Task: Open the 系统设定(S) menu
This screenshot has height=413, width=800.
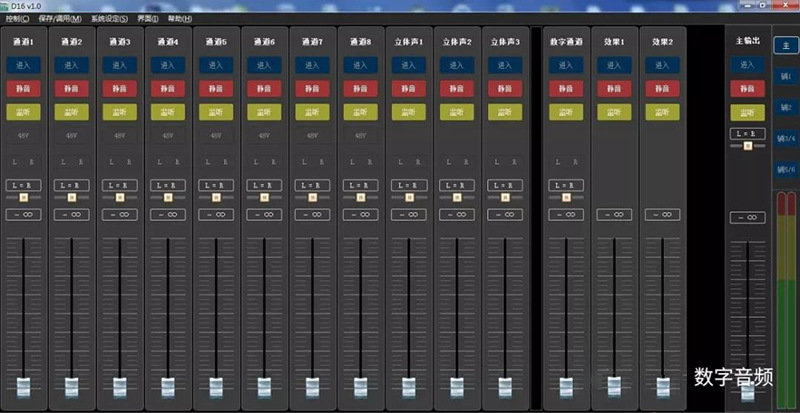Action: pyautogui.click(x=110, y=19)
